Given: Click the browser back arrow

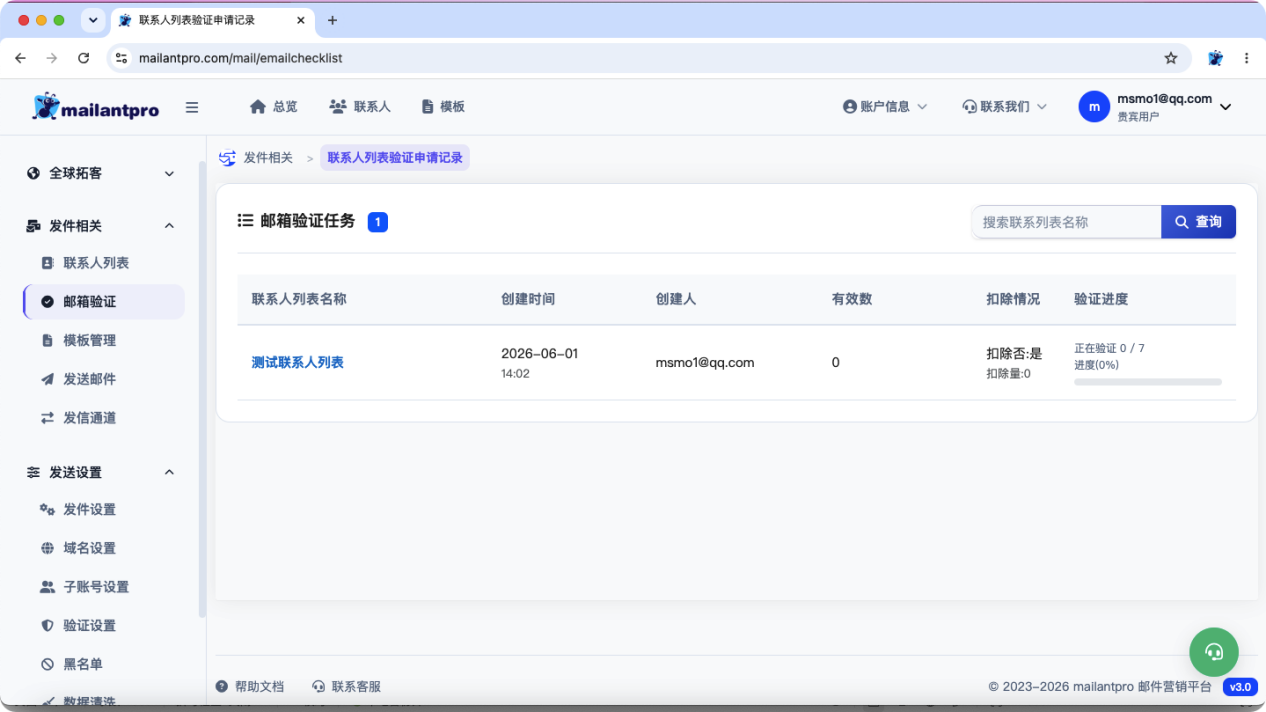Looking at the screenshot, I should coord(20,58).
